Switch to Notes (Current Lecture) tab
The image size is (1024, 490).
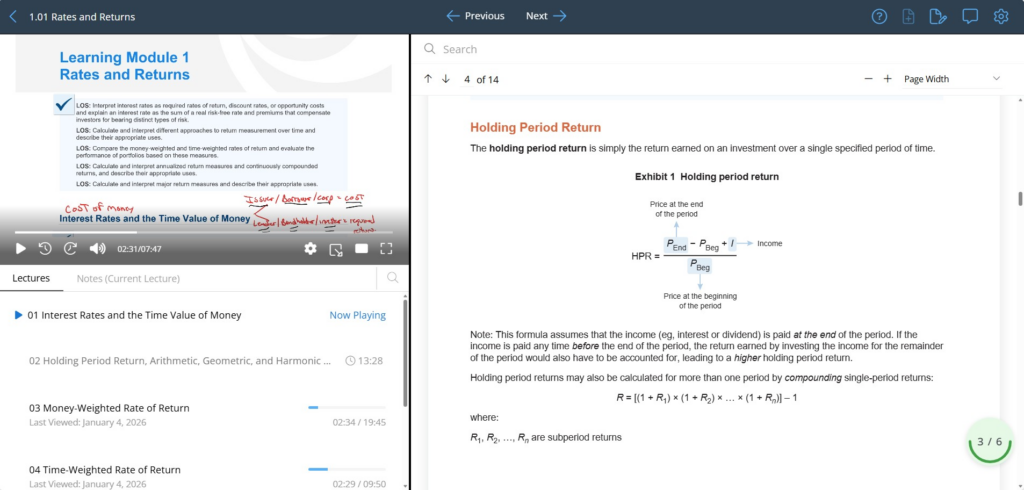click(x=128, y=278)
